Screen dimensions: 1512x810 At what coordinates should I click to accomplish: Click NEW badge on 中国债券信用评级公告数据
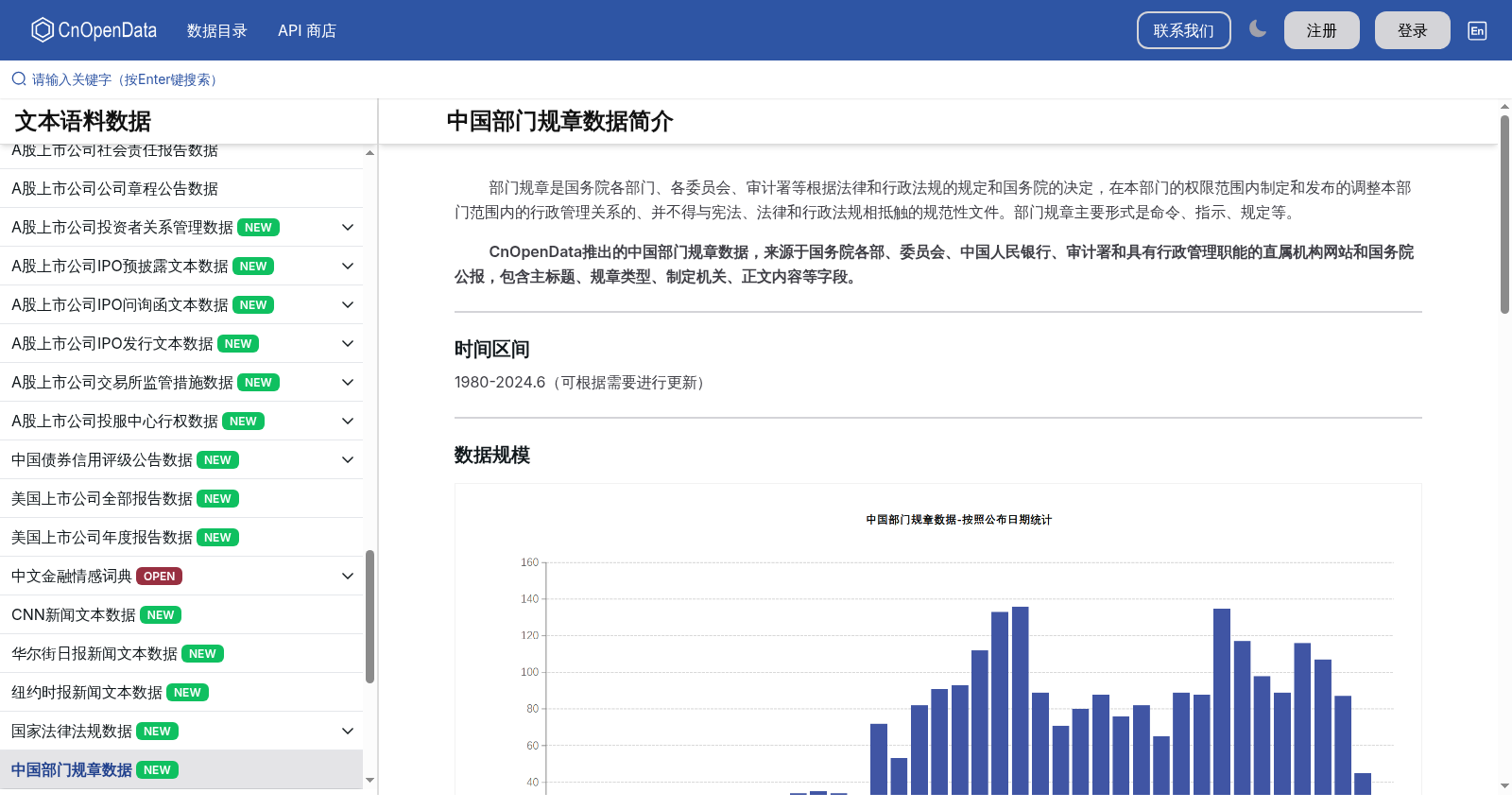click(x=217, y=460)
